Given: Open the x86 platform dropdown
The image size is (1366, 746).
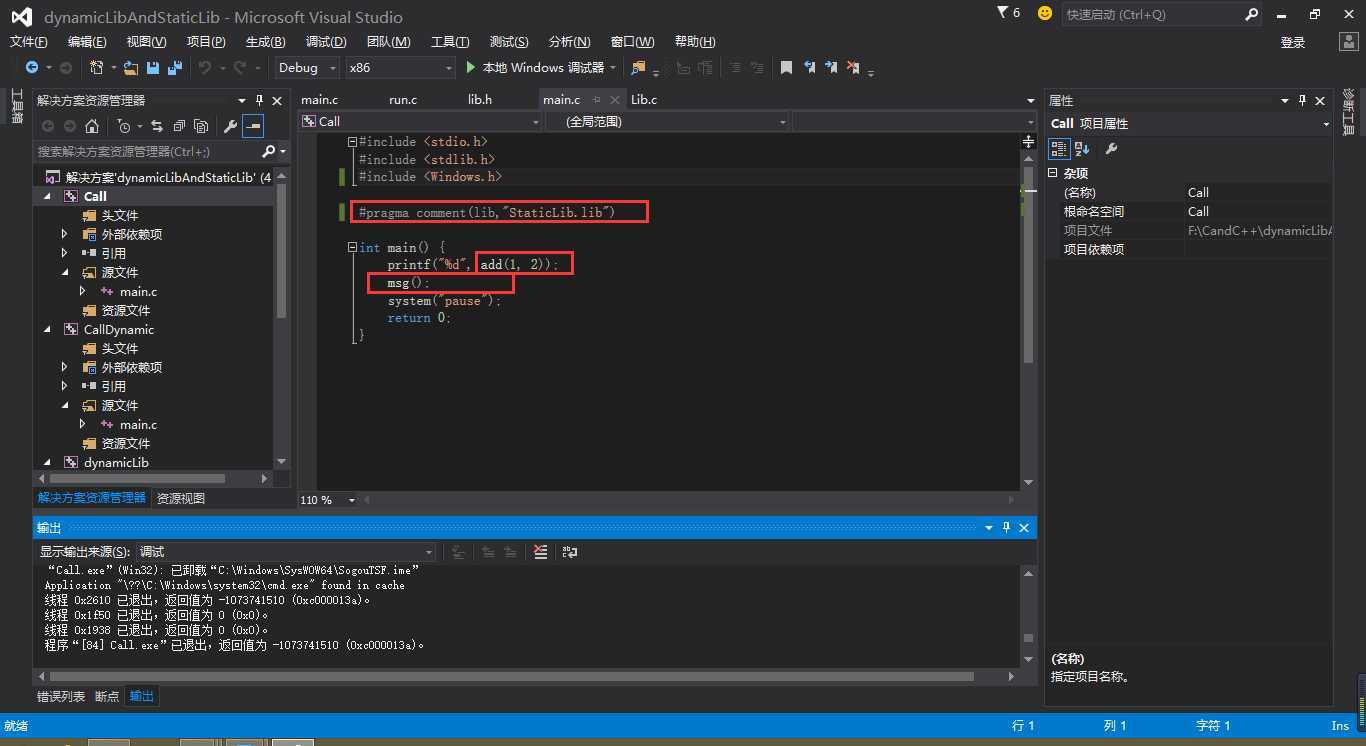Looking at the screenshot, I should [x=400, y=67].
